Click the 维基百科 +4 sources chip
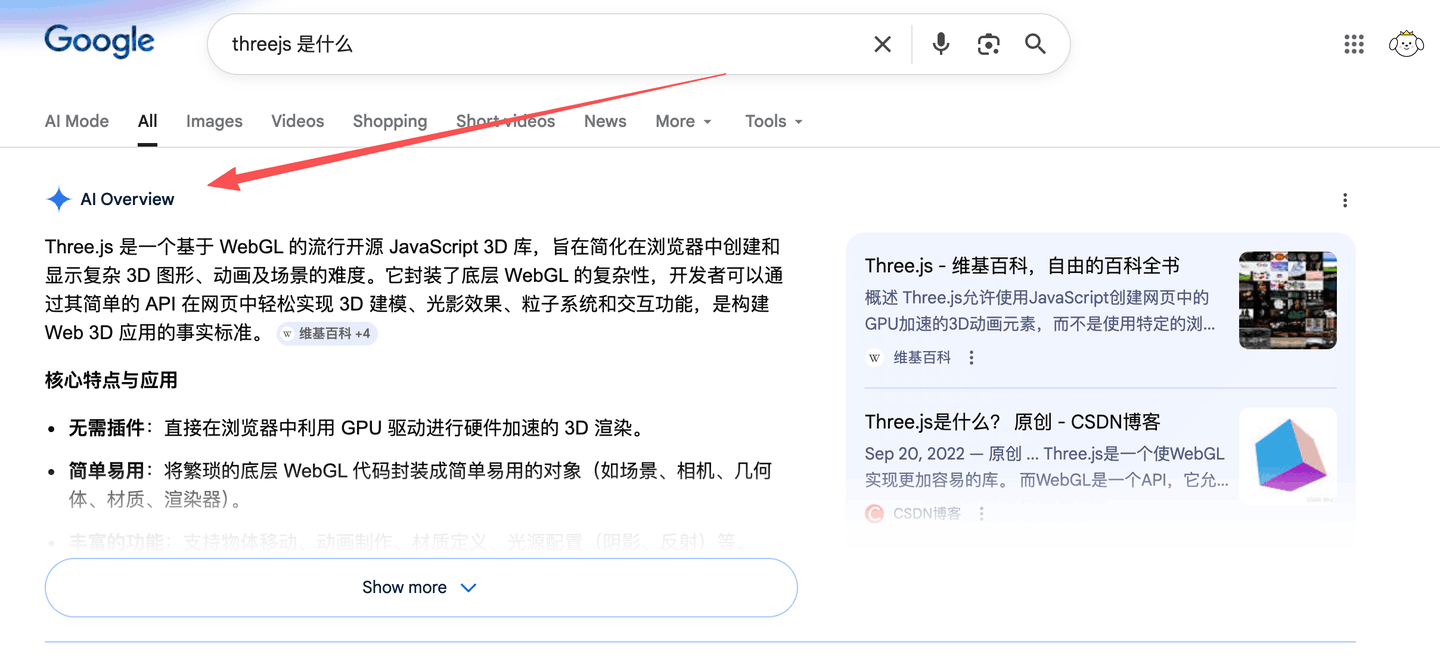 (x=327, y=334)
